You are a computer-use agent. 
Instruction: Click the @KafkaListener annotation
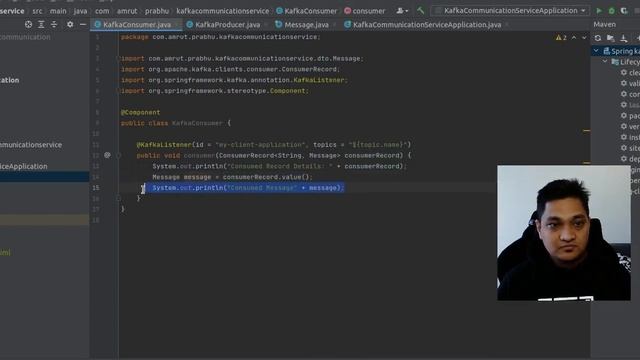[164, 144]
